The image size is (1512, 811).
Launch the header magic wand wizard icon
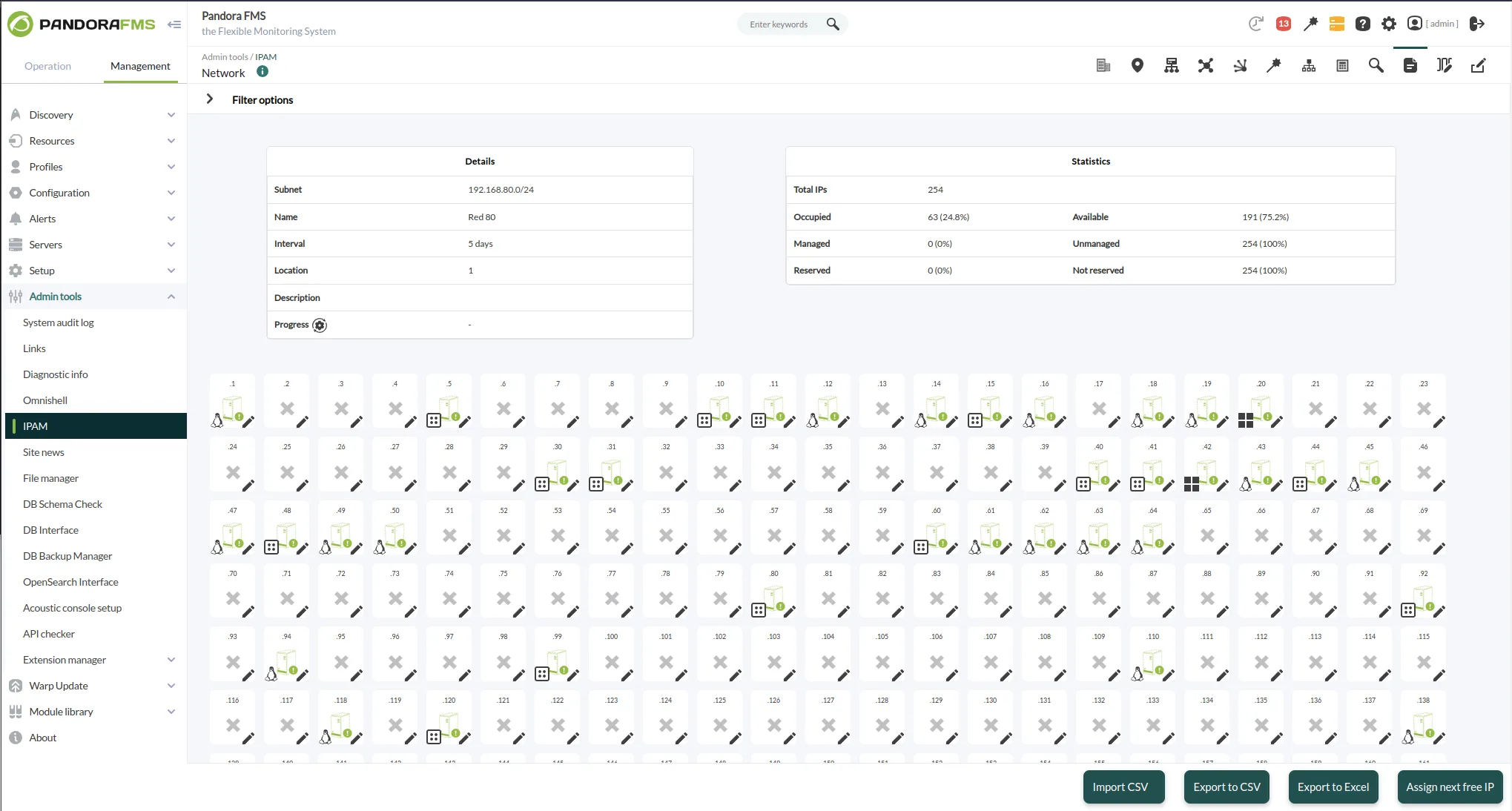tap(1310, 24)
